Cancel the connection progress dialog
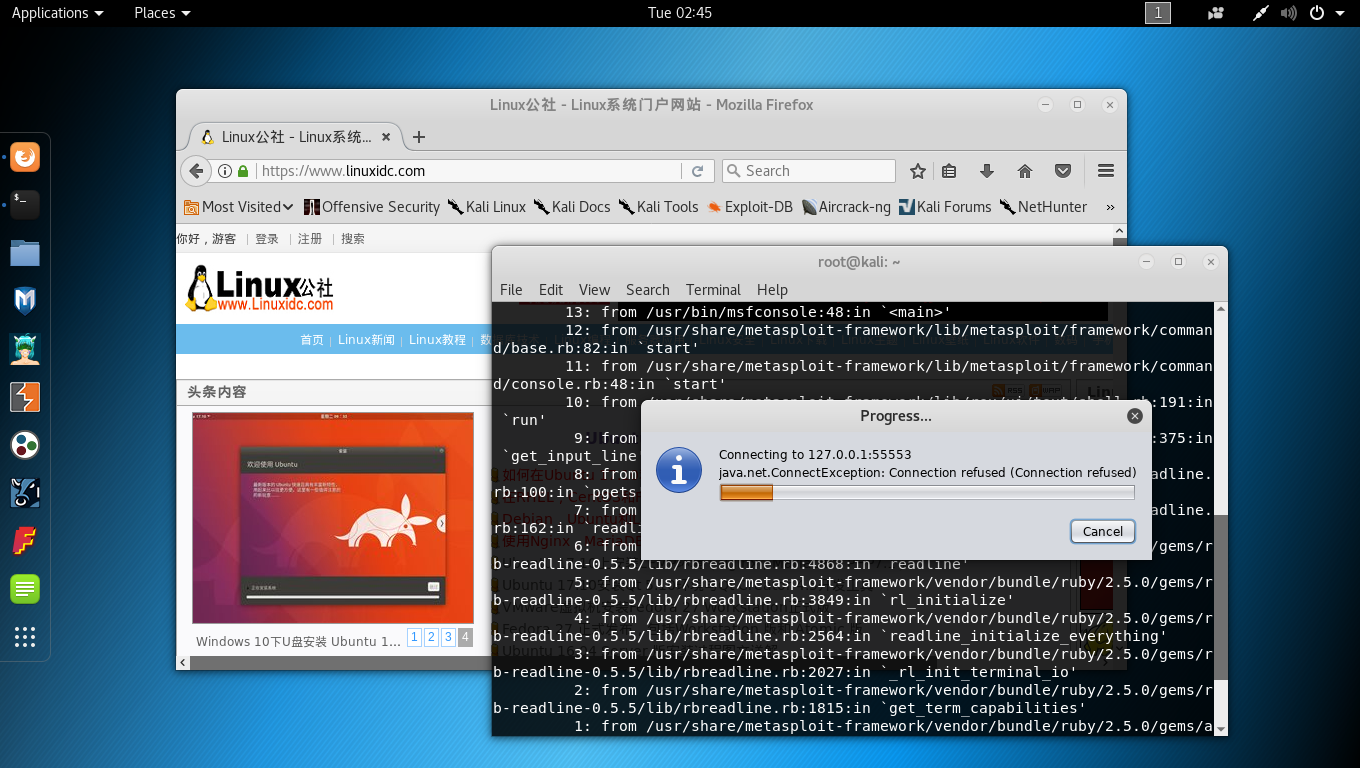 1103,531
